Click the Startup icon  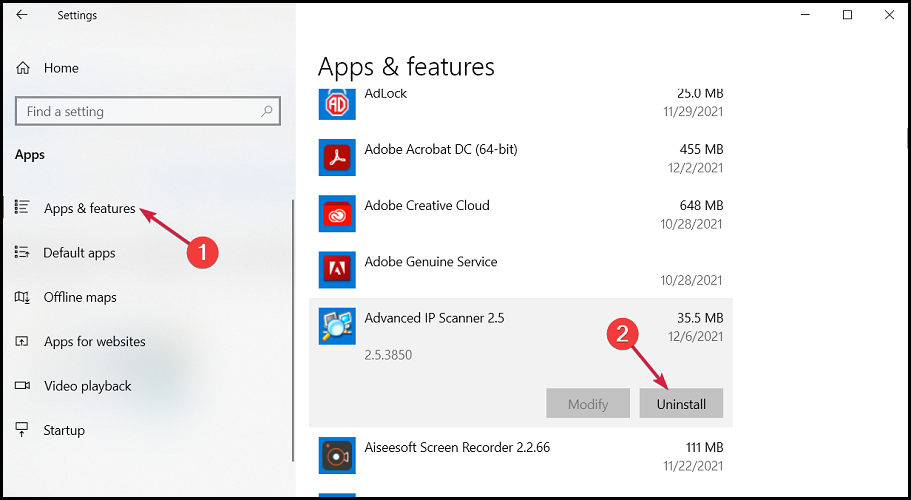point(22,430)
